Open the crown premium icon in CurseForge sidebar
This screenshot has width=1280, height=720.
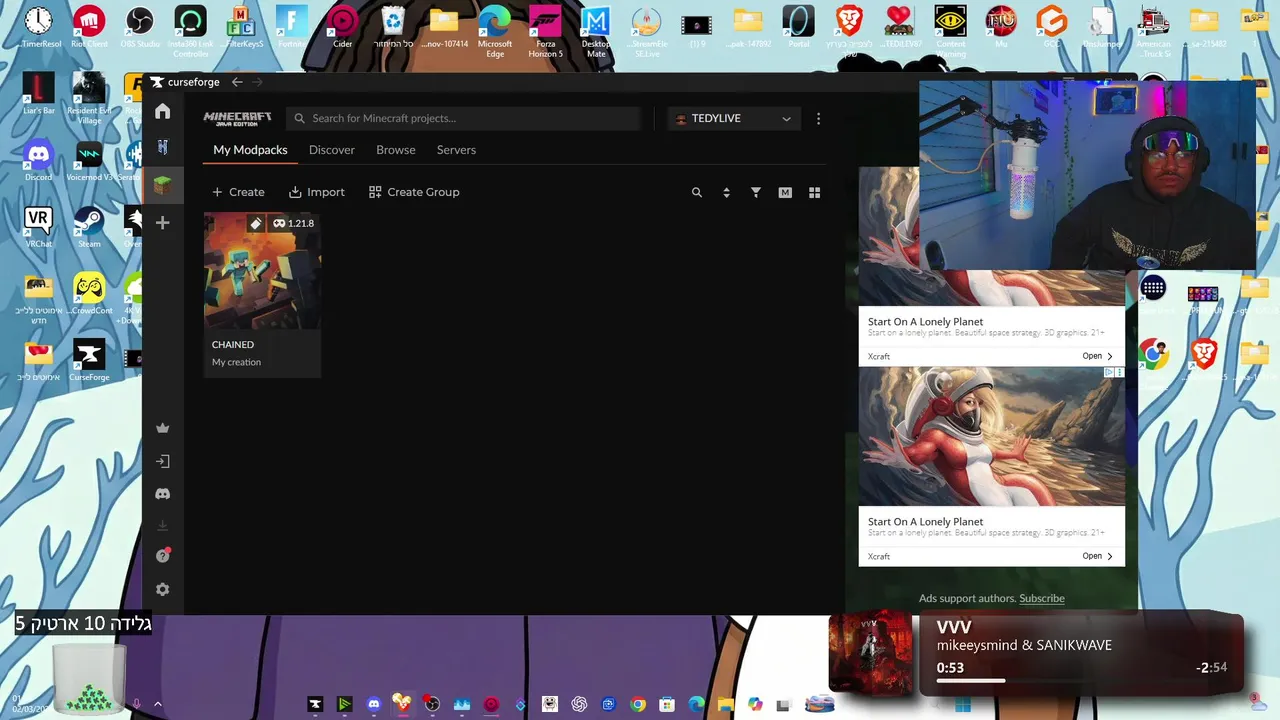click(x=163, y=428)
